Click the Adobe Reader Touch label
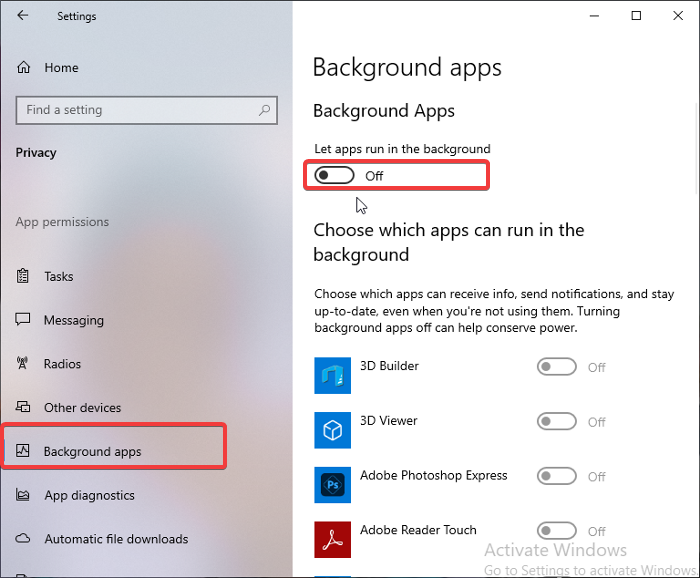This screenshot has height=578, width=700. click(418, 530)
